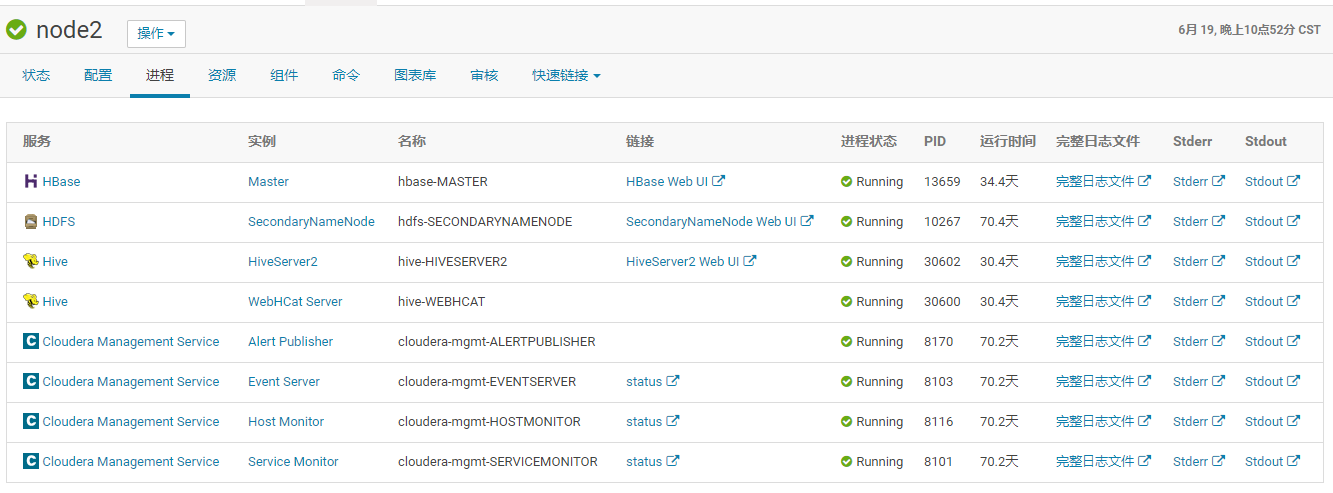This screenshot has height=493, width=1333.
Task: Open the 图表库 tab
Action: tap(415, 75)
